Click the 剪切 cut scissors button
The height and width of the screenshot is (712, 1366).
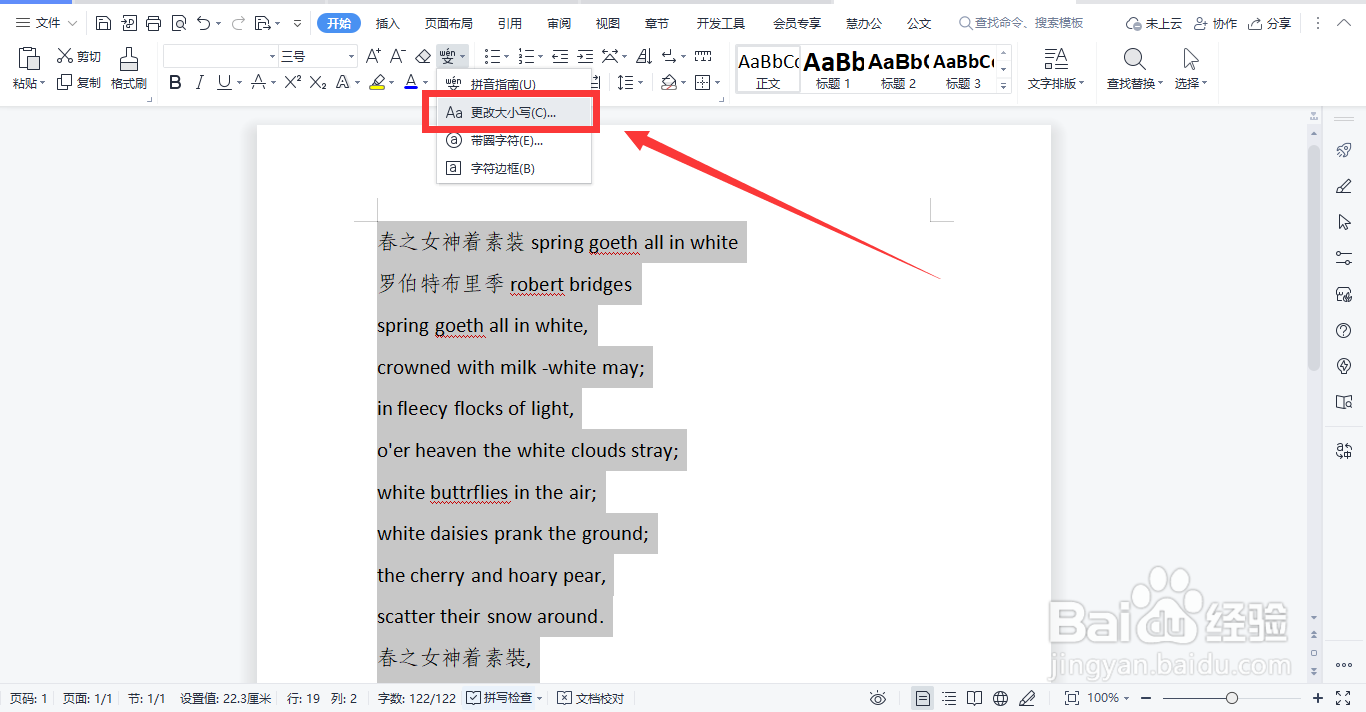click(x=78, y=57)
